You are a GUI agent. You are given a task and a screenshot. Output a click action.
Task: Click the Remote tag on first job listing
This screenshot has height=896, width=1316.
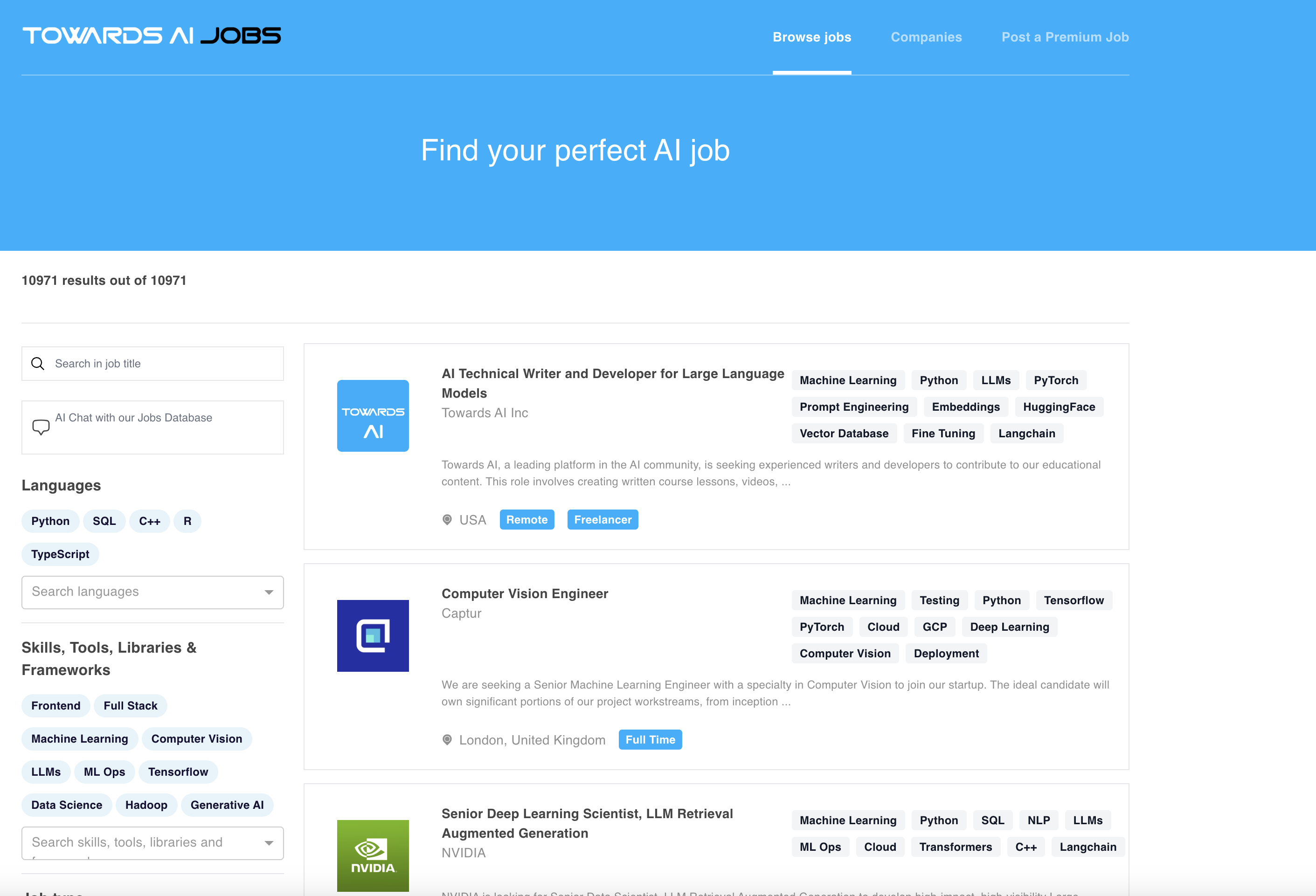[527, 519]
